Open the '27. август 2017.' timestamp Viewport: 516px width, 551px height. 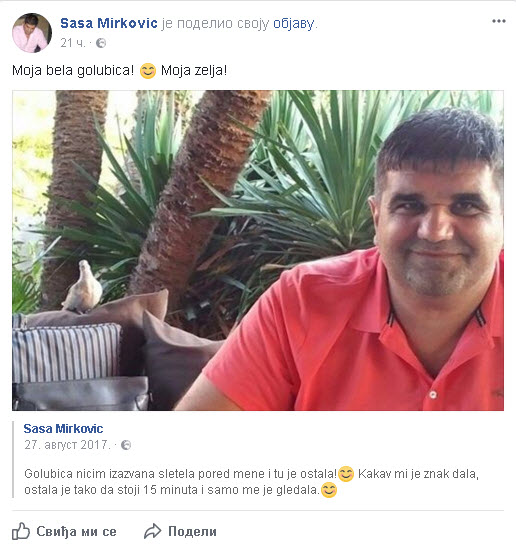point(67,445)
